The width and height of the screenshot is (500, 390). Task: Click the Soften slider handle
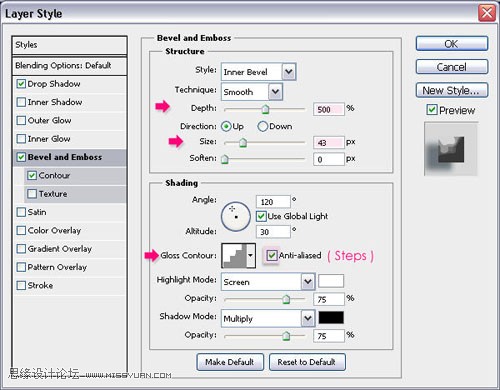[225, 159]
